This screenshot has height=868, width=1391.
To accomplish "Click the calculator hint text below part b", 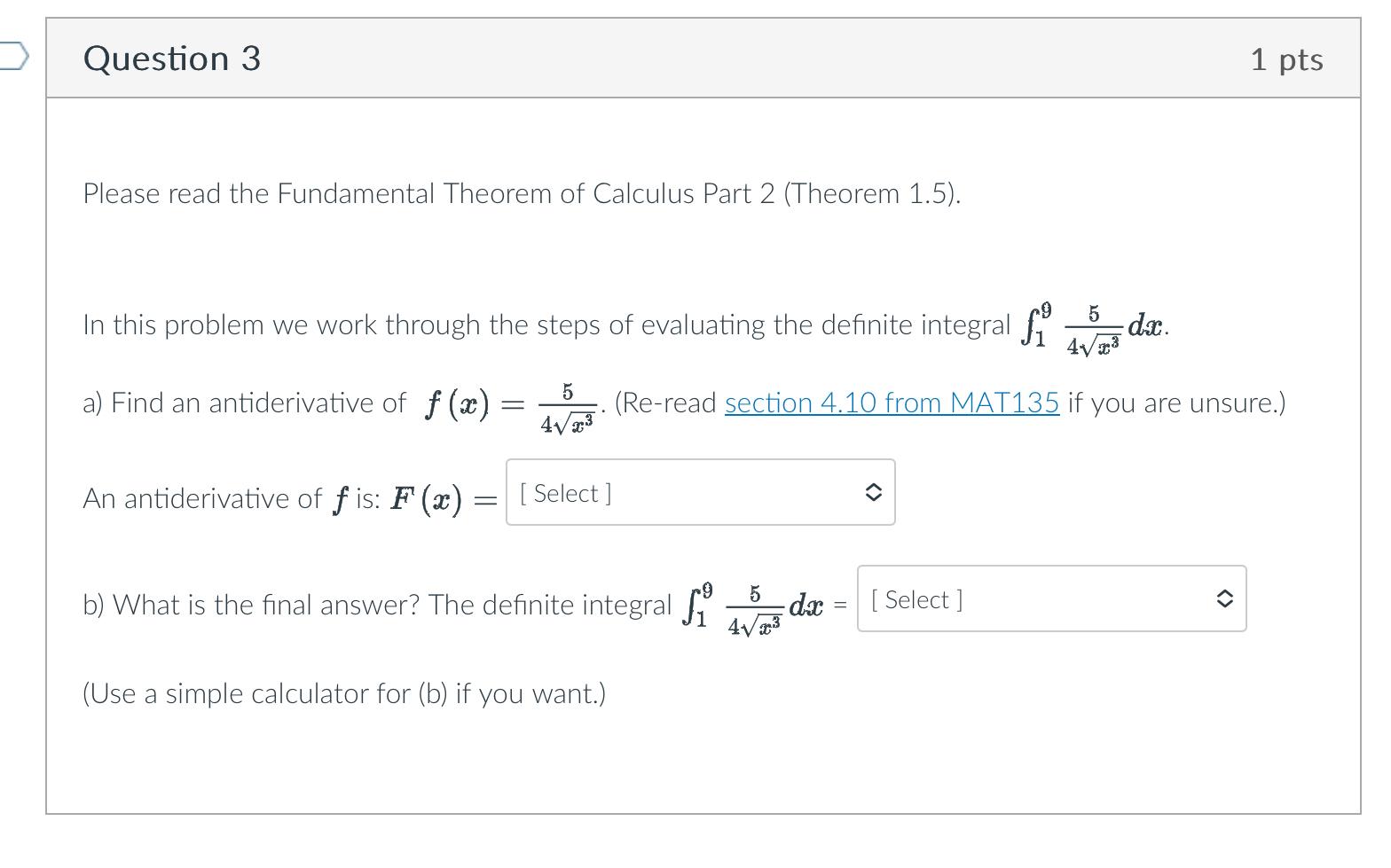I will pos(342,693).
